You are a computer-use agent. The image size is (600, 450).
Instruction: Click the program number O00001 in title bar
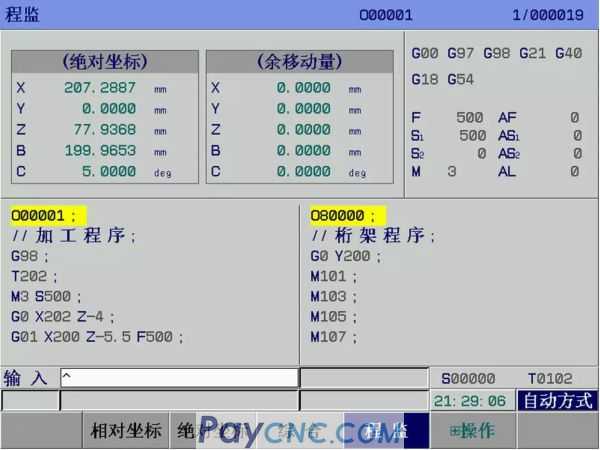(x=386, y=15)
